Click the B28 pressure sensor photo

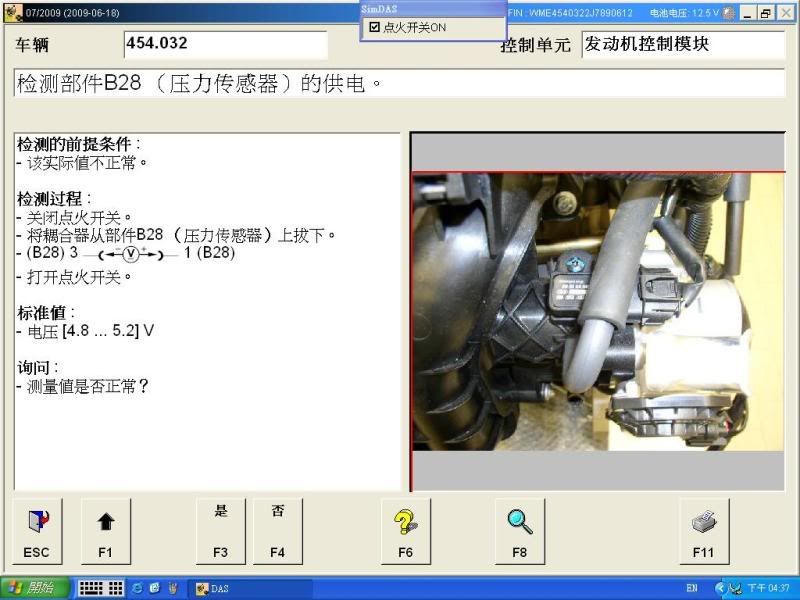(x=599, y=311)
